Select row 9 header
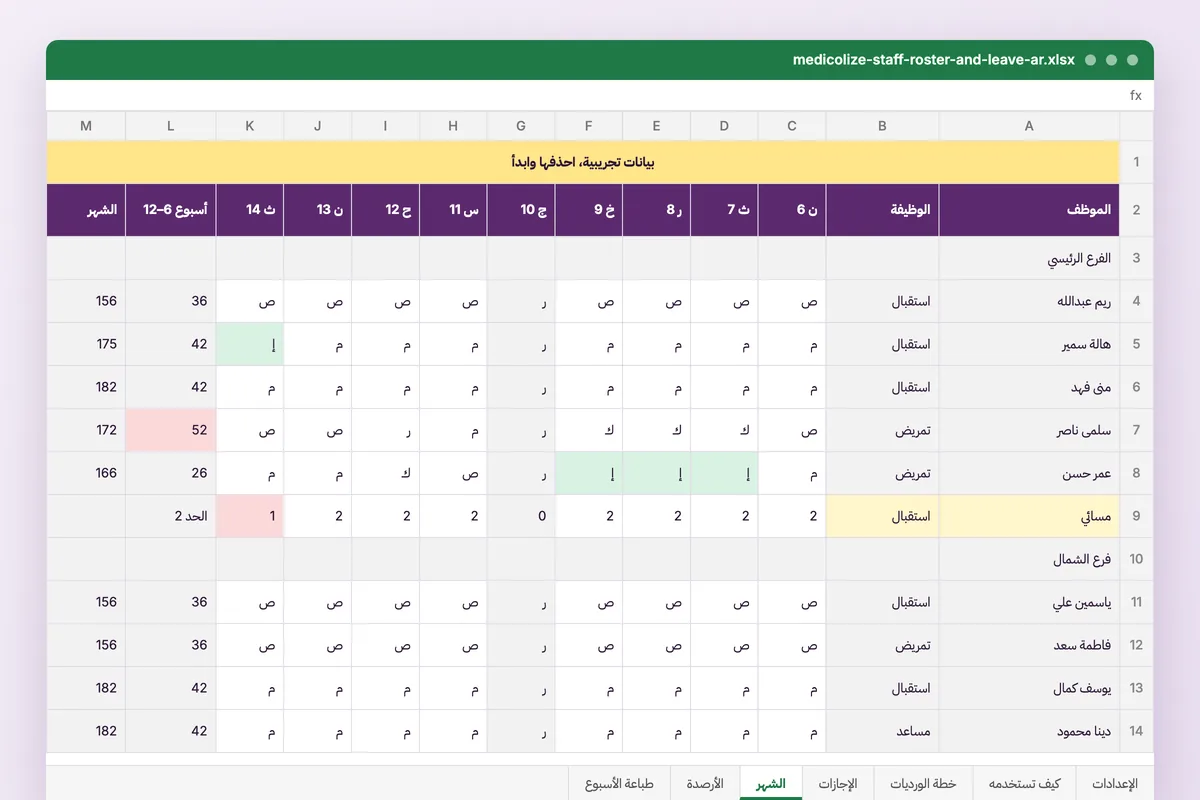1200x800 pixels. tap(1136, 516)
